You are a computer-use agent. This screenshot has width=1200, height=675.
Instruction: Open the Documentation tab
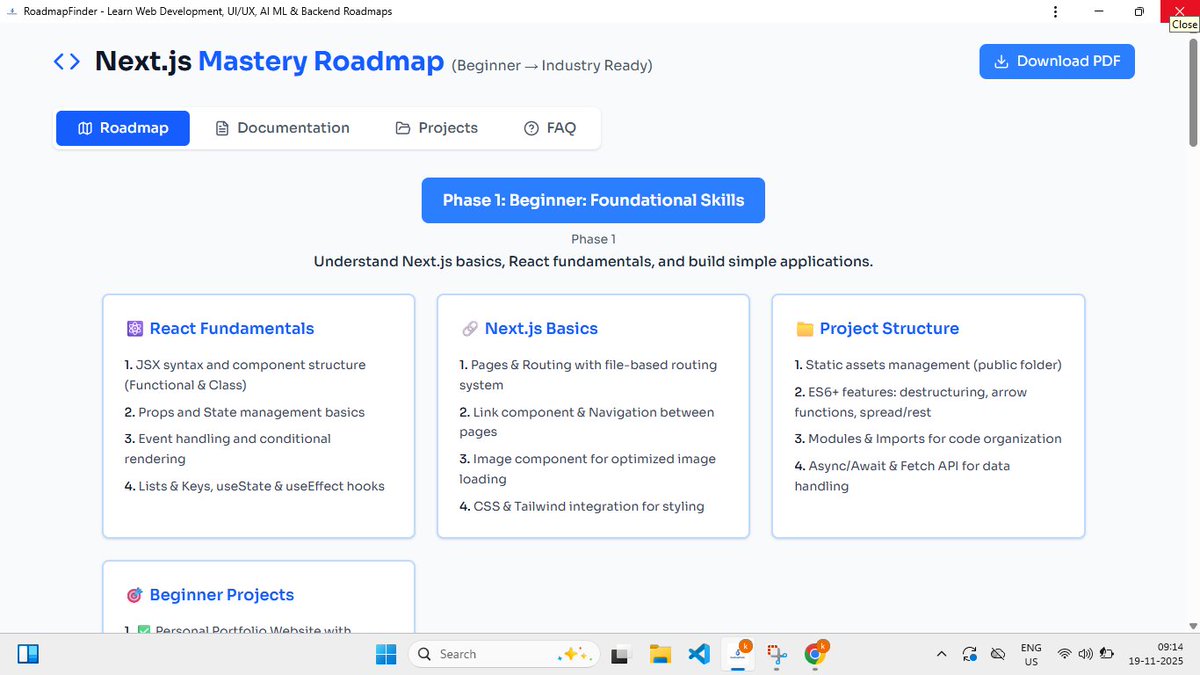[283, 128]
